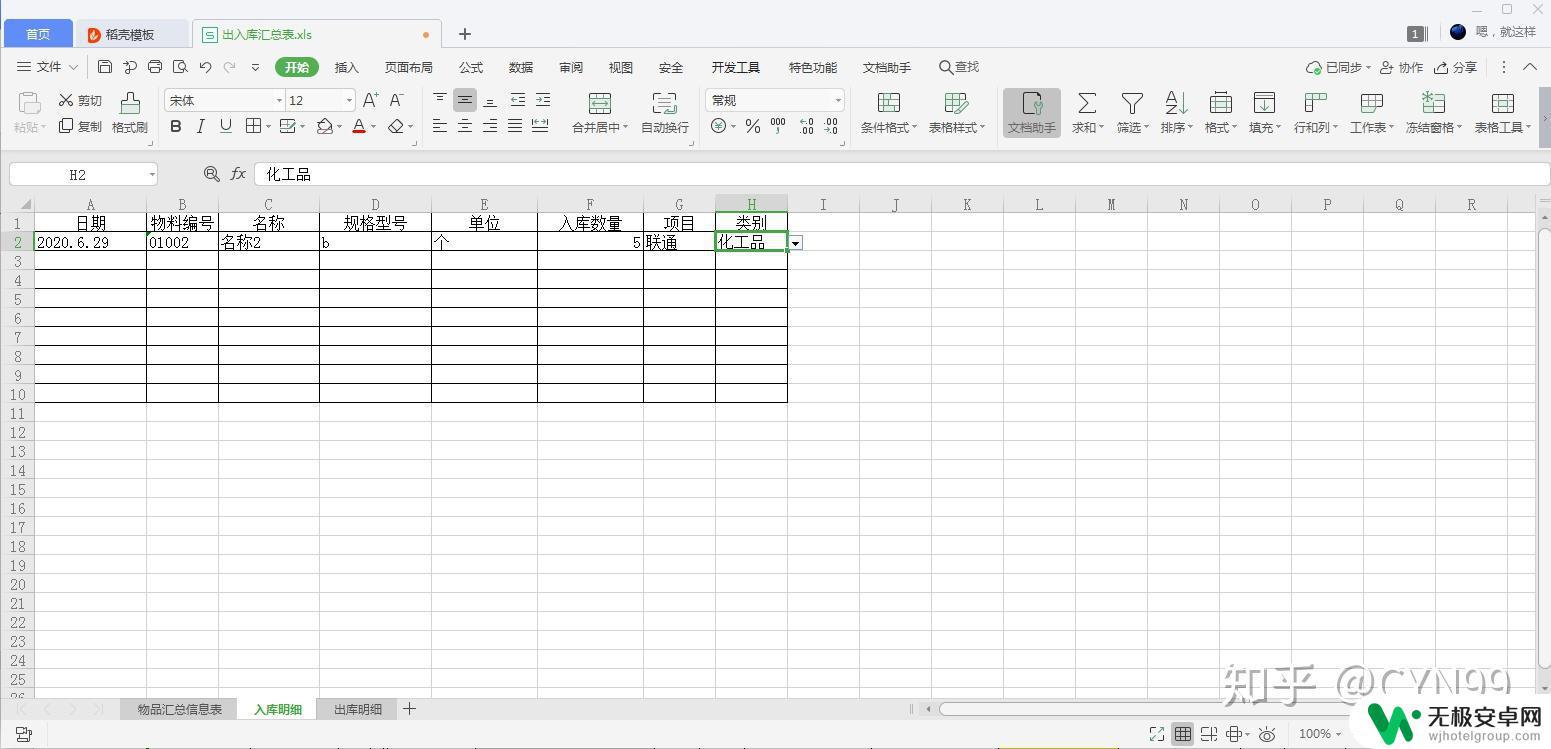Click the 查找 search button
1551x749 pixels.
(958, 67)
